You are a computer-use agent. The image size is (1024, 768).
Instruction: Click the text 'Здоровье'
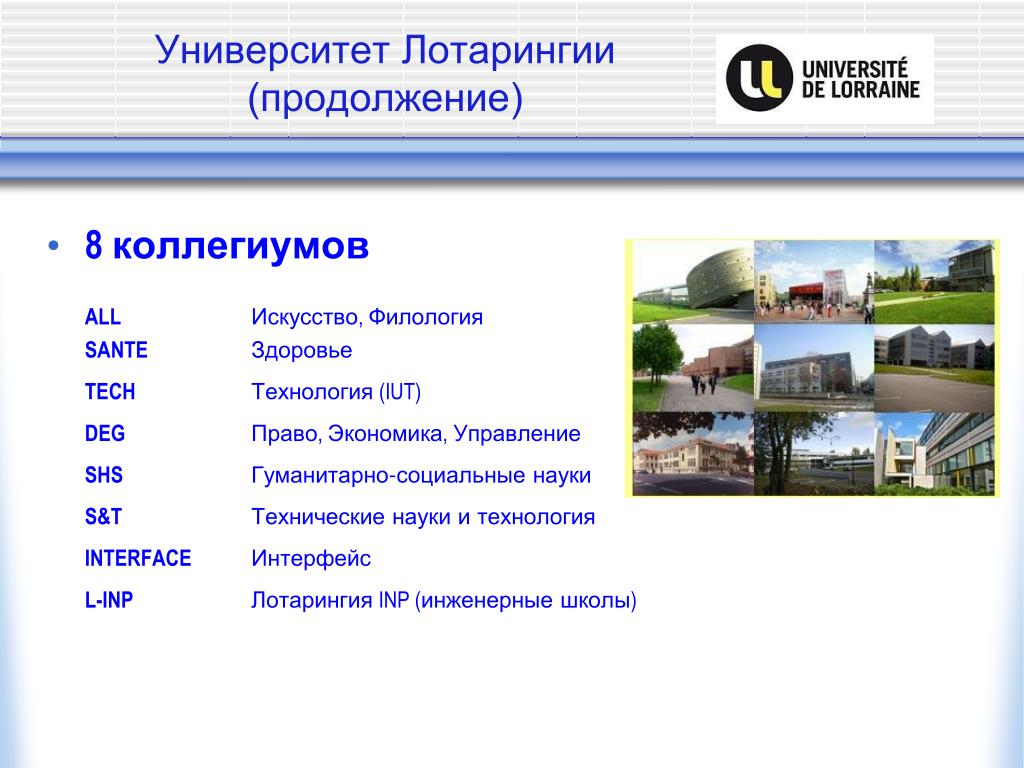[x=302, y=351]
